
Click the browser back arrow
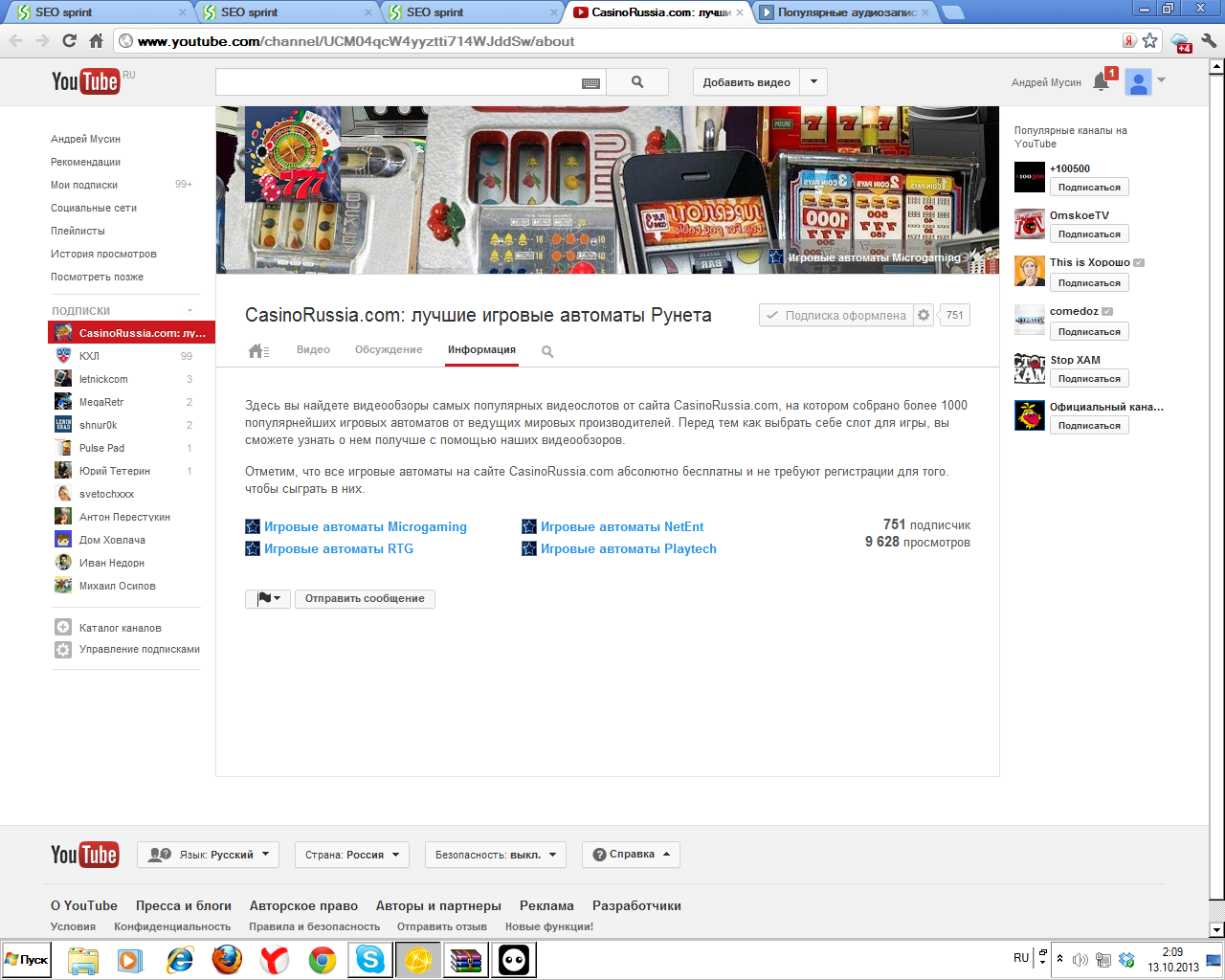coord(15,40)
